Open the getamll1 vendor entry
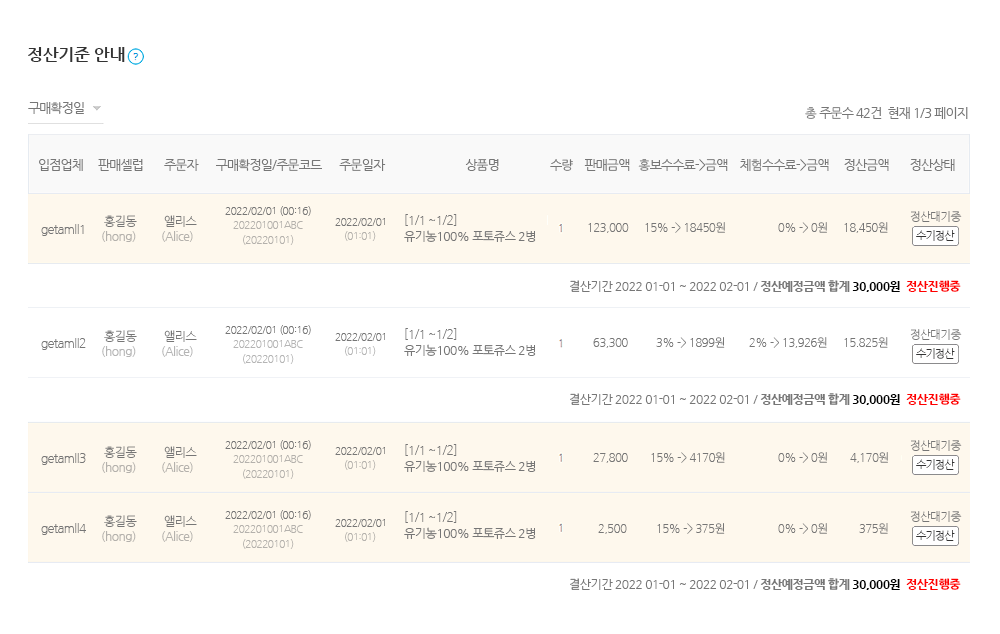Image resolution: width=1000 pixels, height=634 pixels. (x=63, y=229)
